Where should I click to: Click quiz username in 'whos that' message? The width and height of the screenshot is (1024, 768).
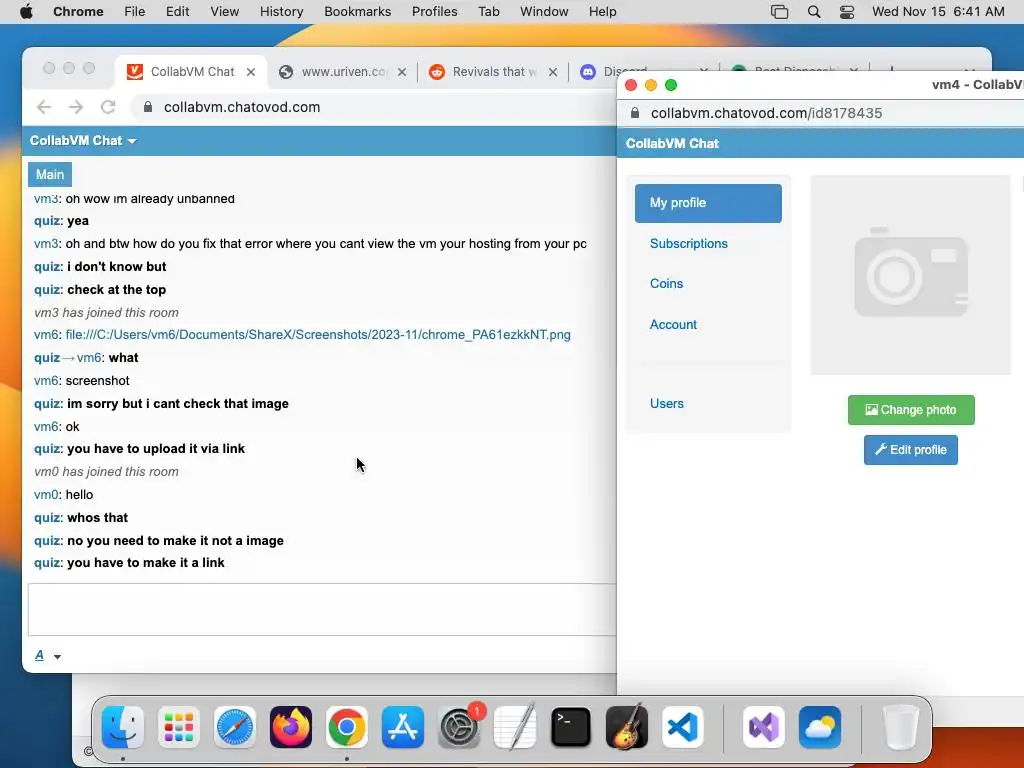pyautogui.click(x=48, y=518)
